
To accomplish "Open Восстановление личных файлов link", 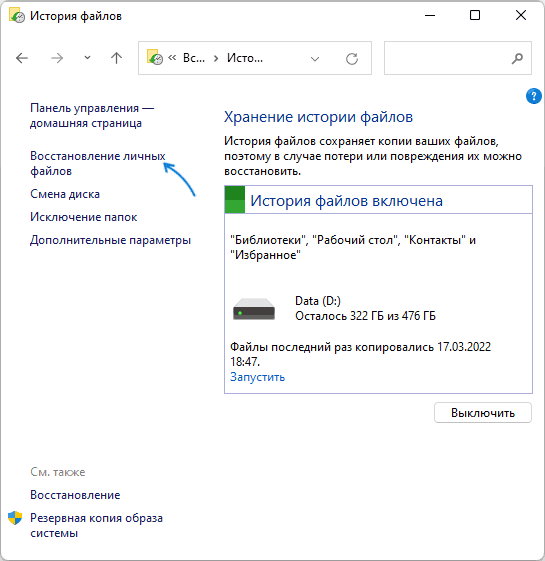I will [97, 164].
